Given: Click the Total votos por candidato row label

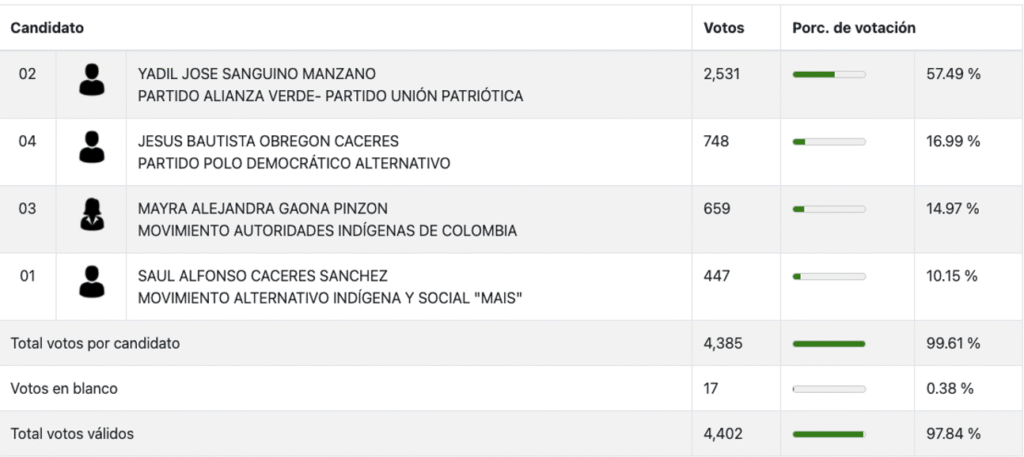Looking at the screenshot, I should (95, 343).
